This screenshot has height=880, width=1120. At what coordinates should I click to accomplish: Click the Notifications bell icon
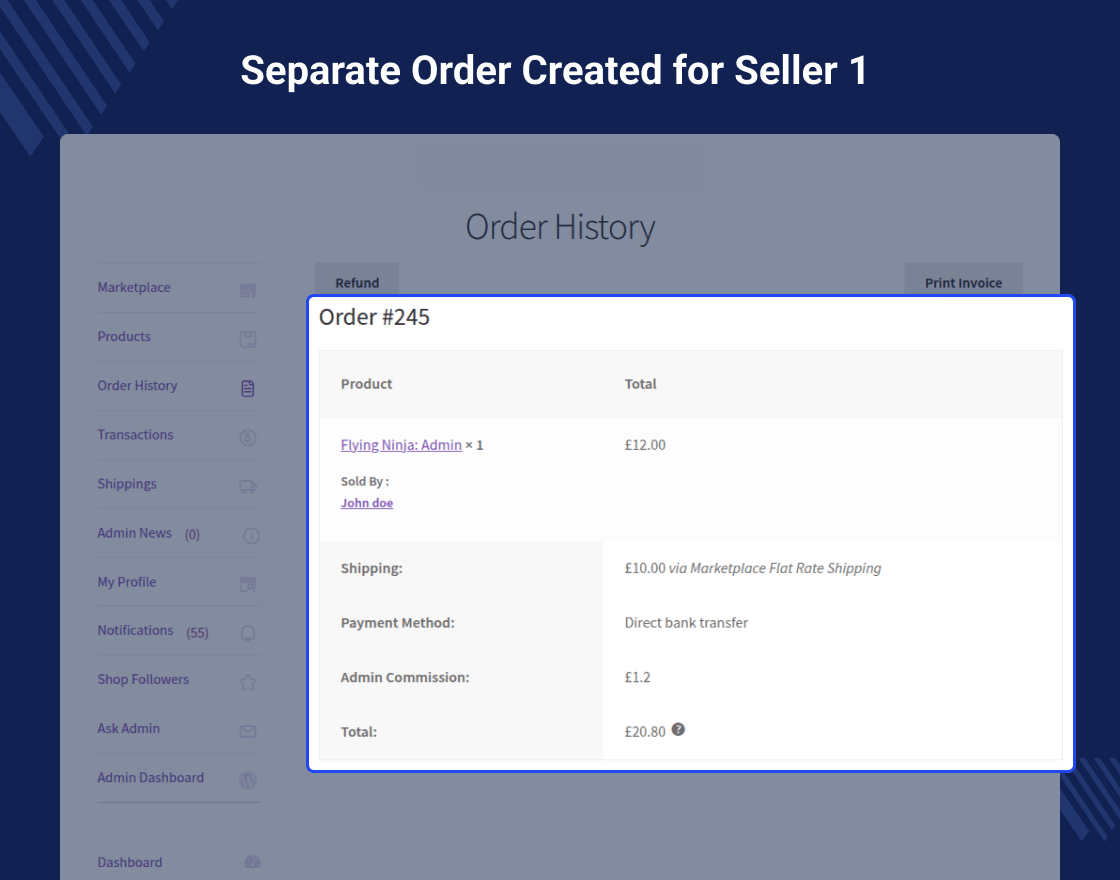tap(248, 633)
